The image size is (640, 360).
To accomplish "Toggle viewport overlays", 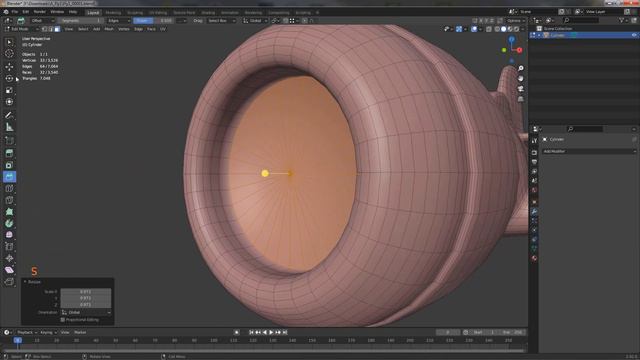I will (x=474, y=29).
